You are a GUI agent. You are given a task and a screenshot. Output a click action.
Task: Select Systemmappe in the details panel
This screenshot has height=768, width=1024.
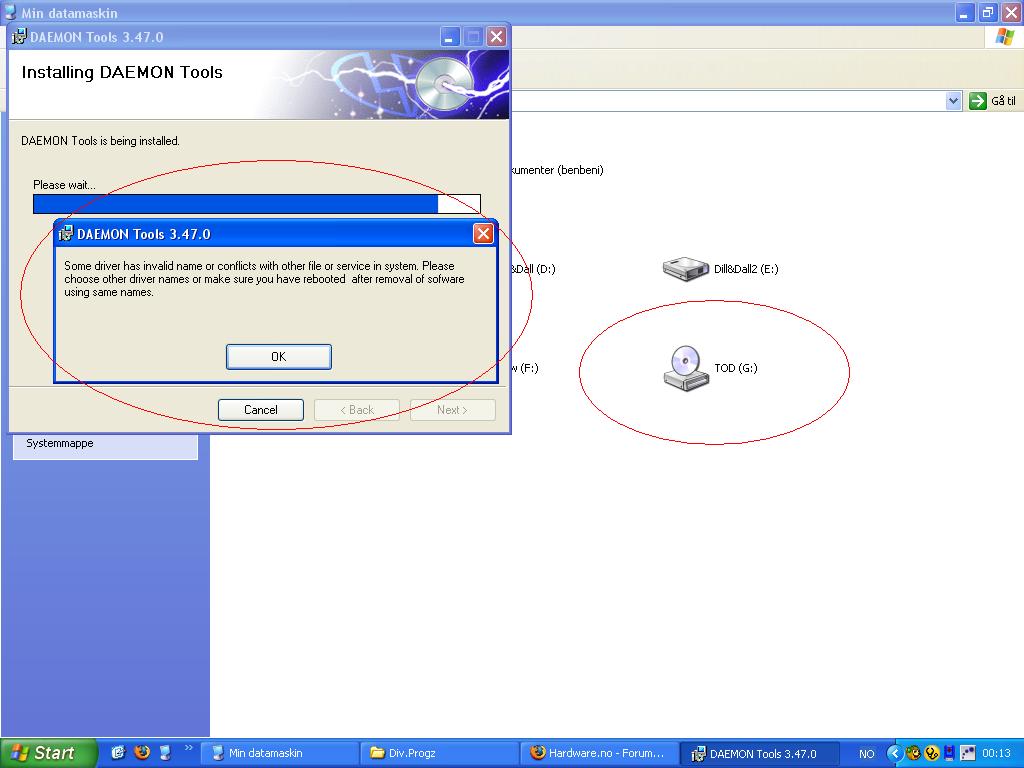(x=60, y=443)
